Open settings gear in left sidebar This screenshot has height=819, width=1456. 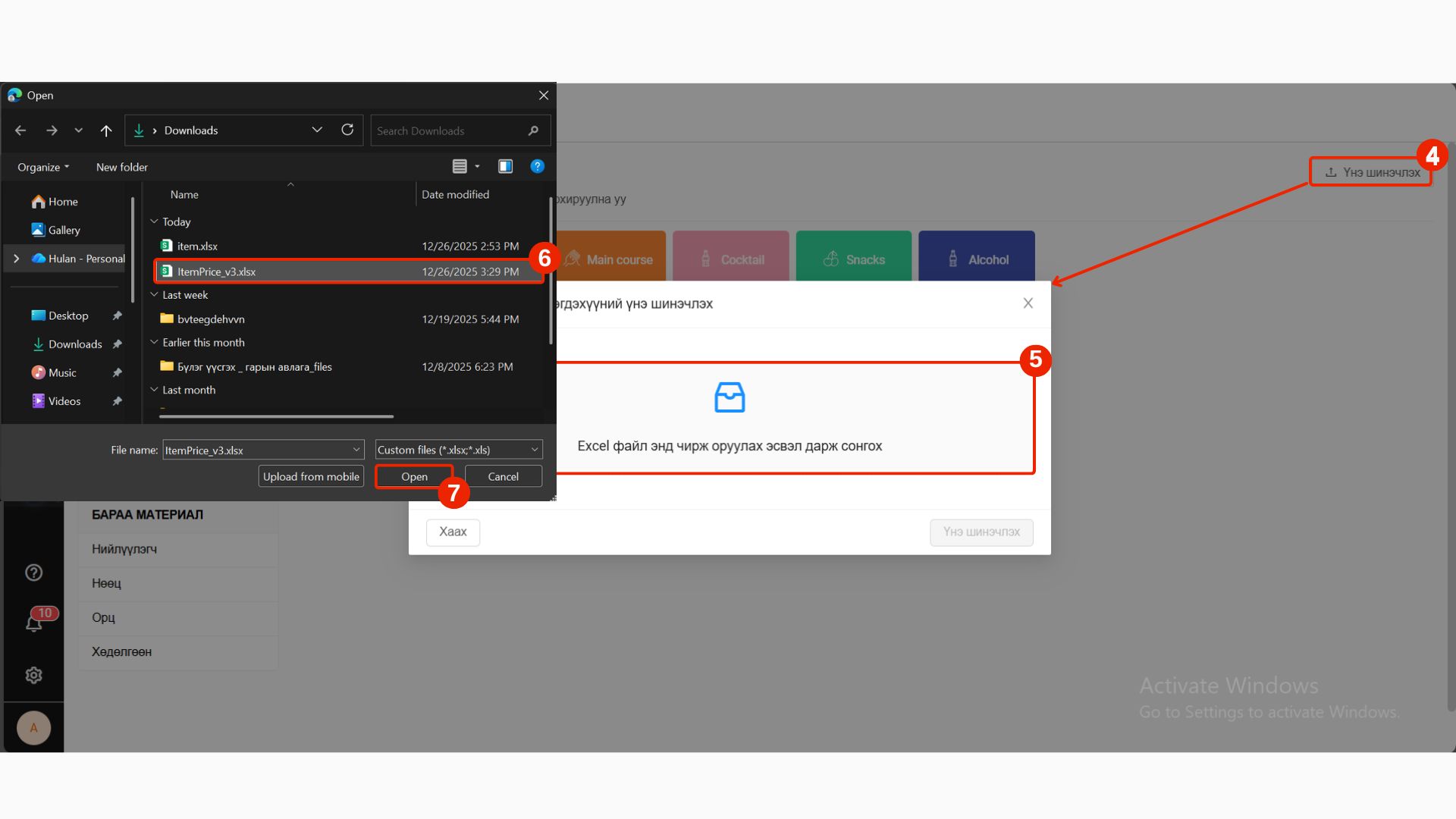[x=34, y=675]
